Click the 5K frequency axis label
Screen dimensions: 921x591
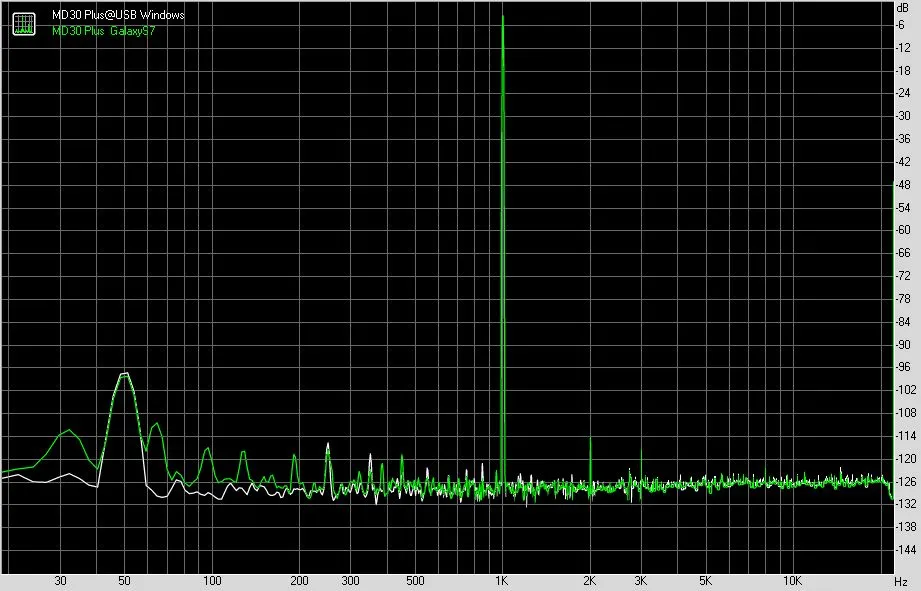coord(705,581)
